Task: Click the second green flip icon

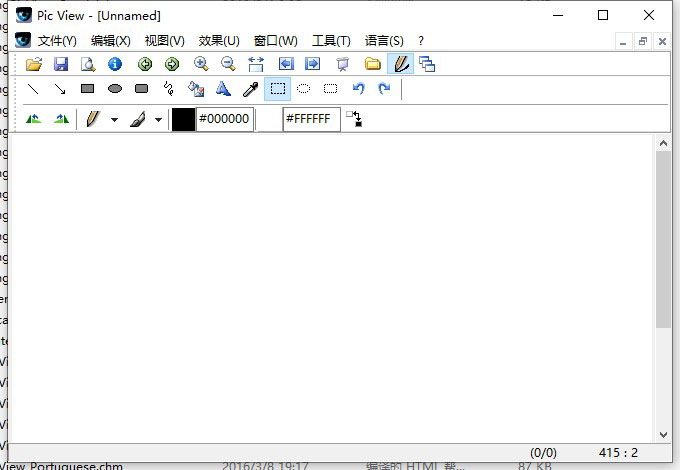Action: [61, 119]
